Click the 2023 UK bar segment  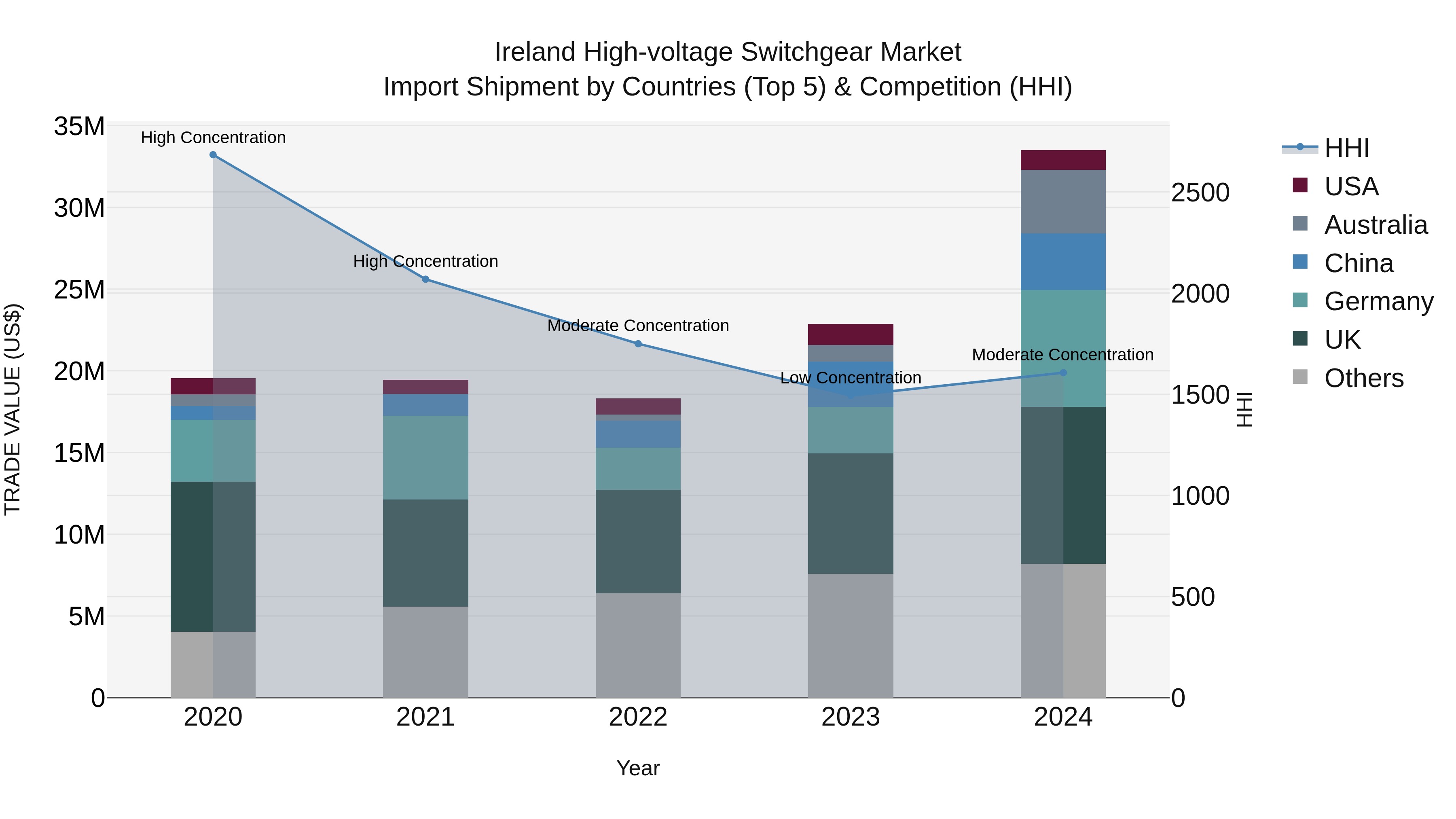click(851, 514)
